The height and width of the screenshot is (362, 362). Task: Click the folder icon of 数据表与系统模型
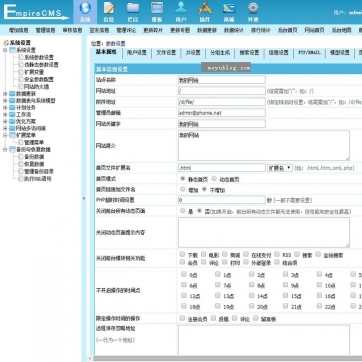point(12,101)
